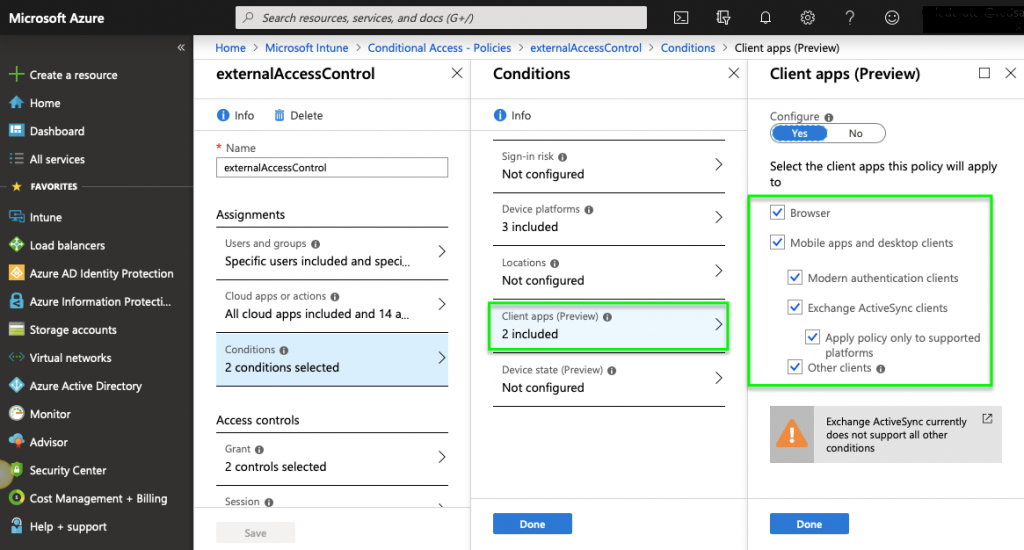This screenshot has width=1024, height=550.
Task: Go to externalAccessControl breadcrumb
Action: [586, 48]
